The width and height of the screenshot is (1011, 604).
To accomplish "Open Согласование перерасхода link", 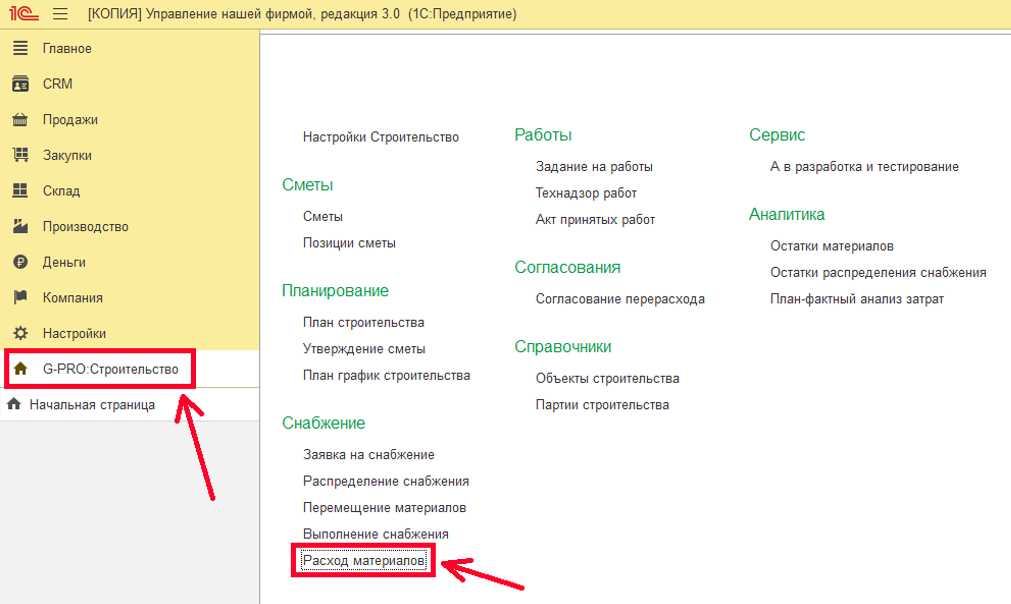I will 620,299.
